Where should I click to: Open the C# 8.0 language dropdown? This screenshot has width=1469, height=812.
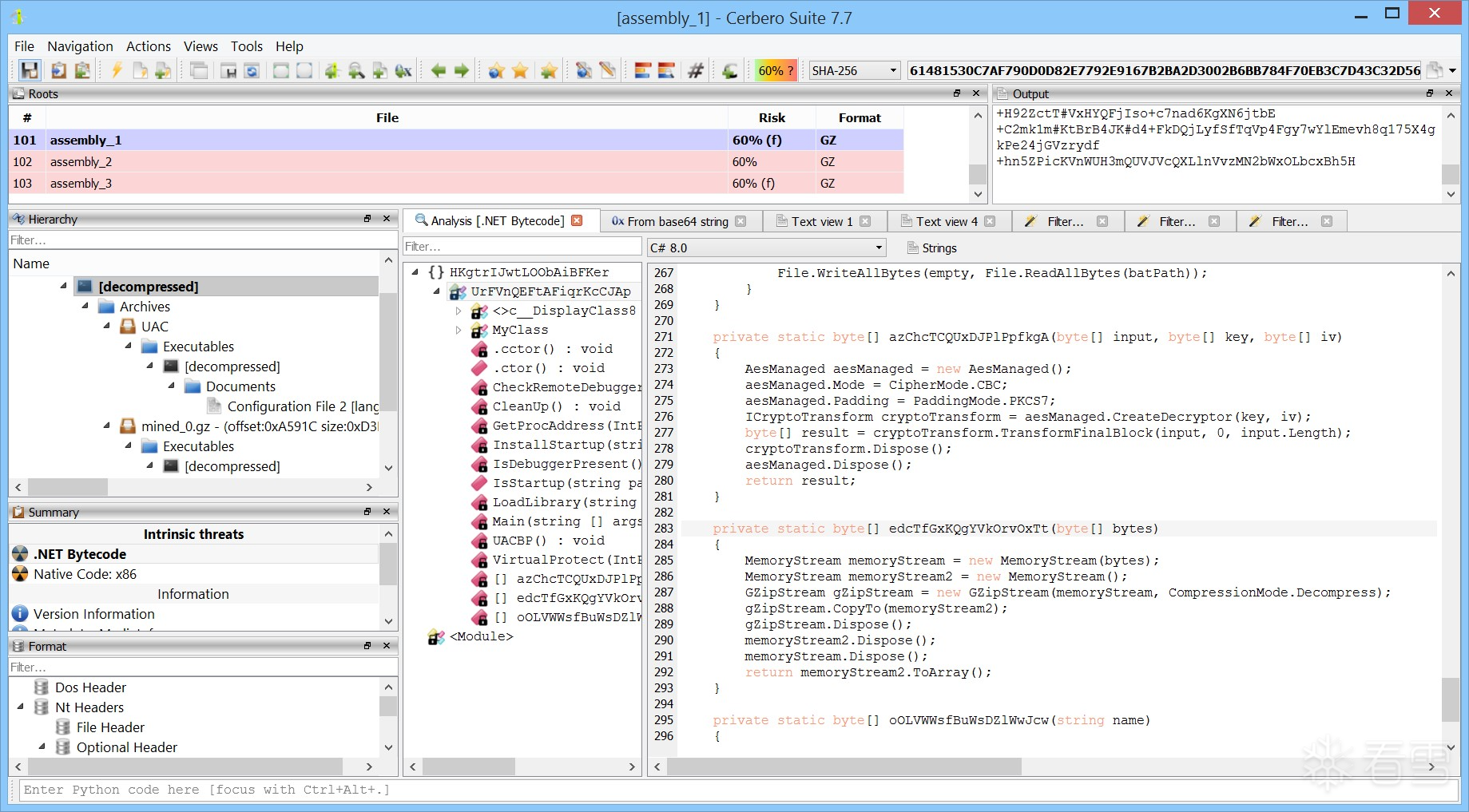[x=767, y=248]
